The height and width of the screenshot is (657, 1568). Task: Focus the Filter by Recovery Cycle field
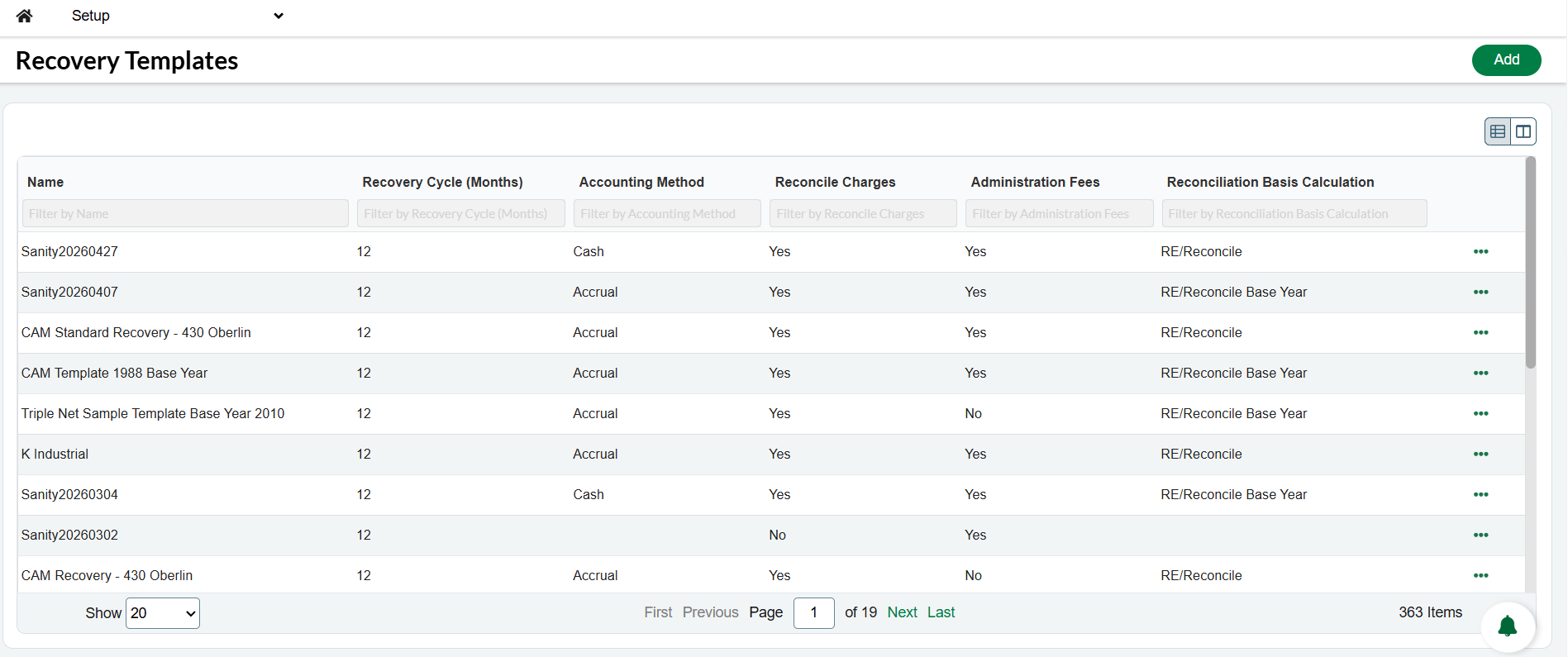tap(461, 213)
